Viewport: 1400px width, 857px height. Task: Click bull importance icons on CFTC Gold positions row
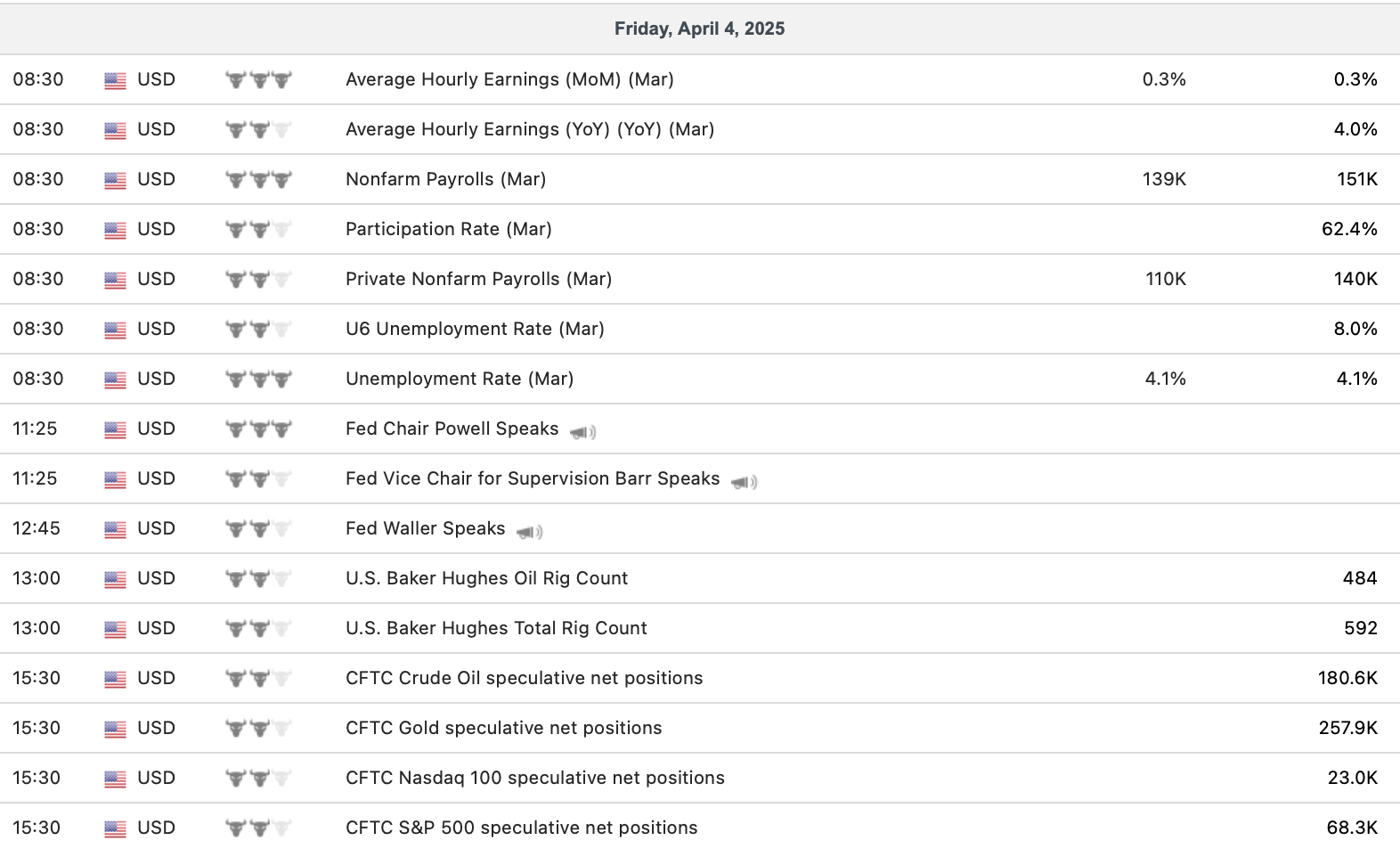(258, 729)
